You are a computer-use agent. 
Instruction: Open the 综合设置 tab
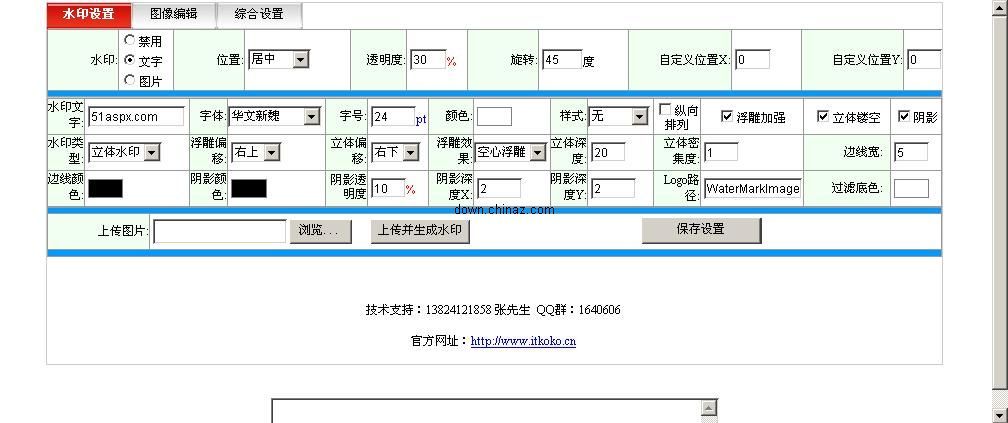[x=259, y=14]
